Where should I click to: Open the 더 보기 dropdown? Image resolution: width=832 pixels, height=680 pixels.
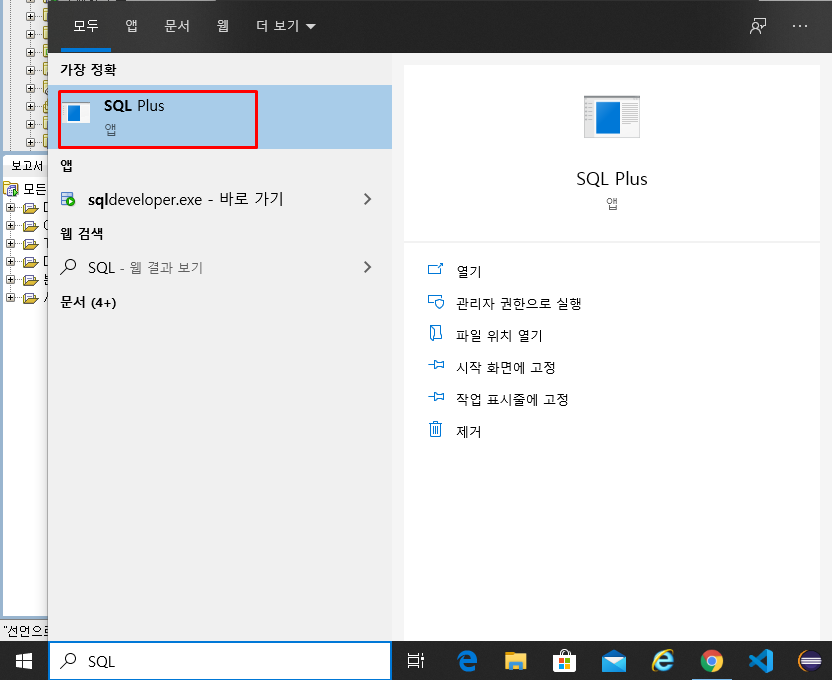(285, 26)
